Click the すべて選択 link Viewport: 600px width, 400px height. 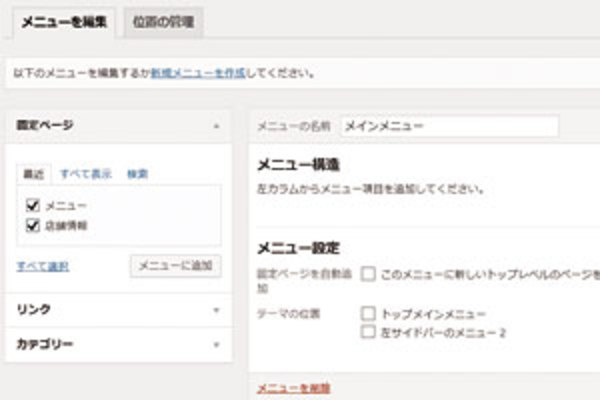click(x=43, y=266)
